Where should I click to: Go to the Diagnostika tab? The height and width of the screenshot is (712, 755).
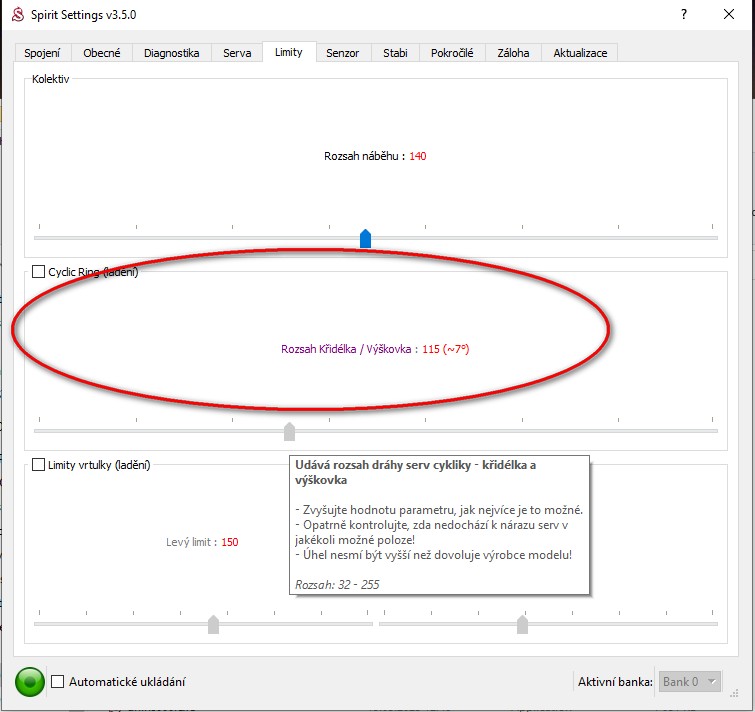coord(171,53)
